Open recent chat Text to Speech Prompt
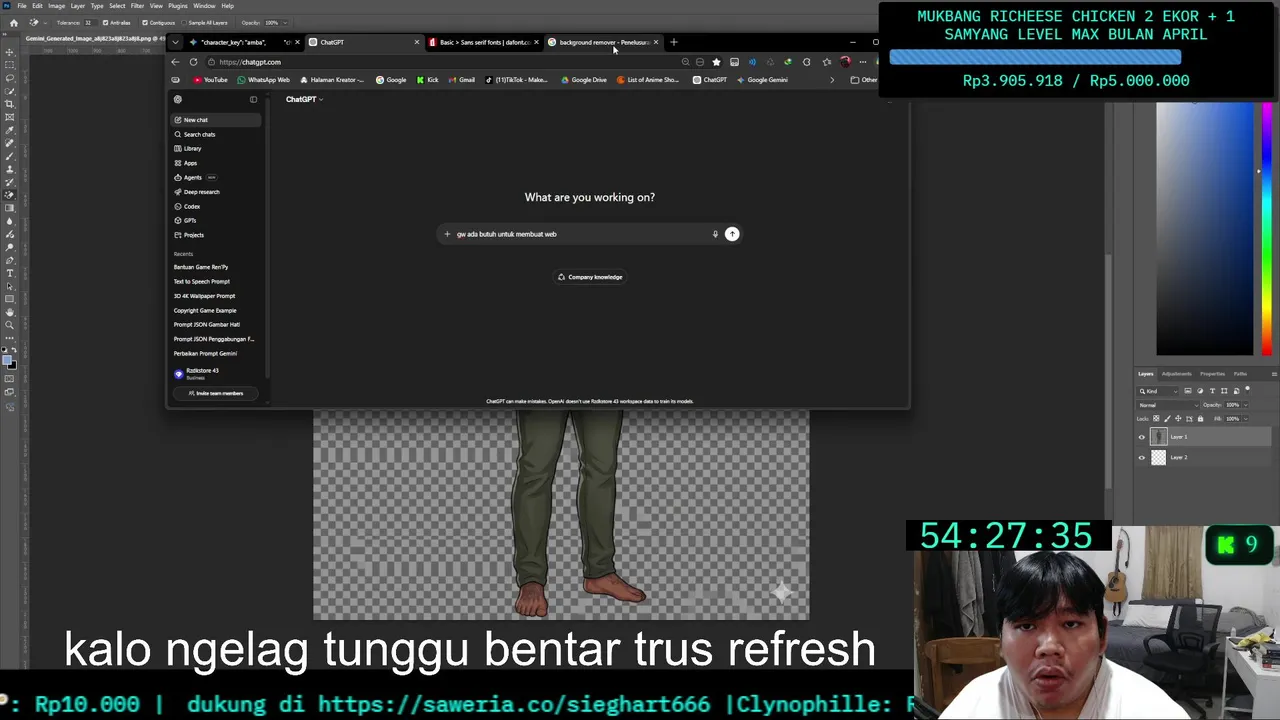1280x720 pixels. coord(202,281)
